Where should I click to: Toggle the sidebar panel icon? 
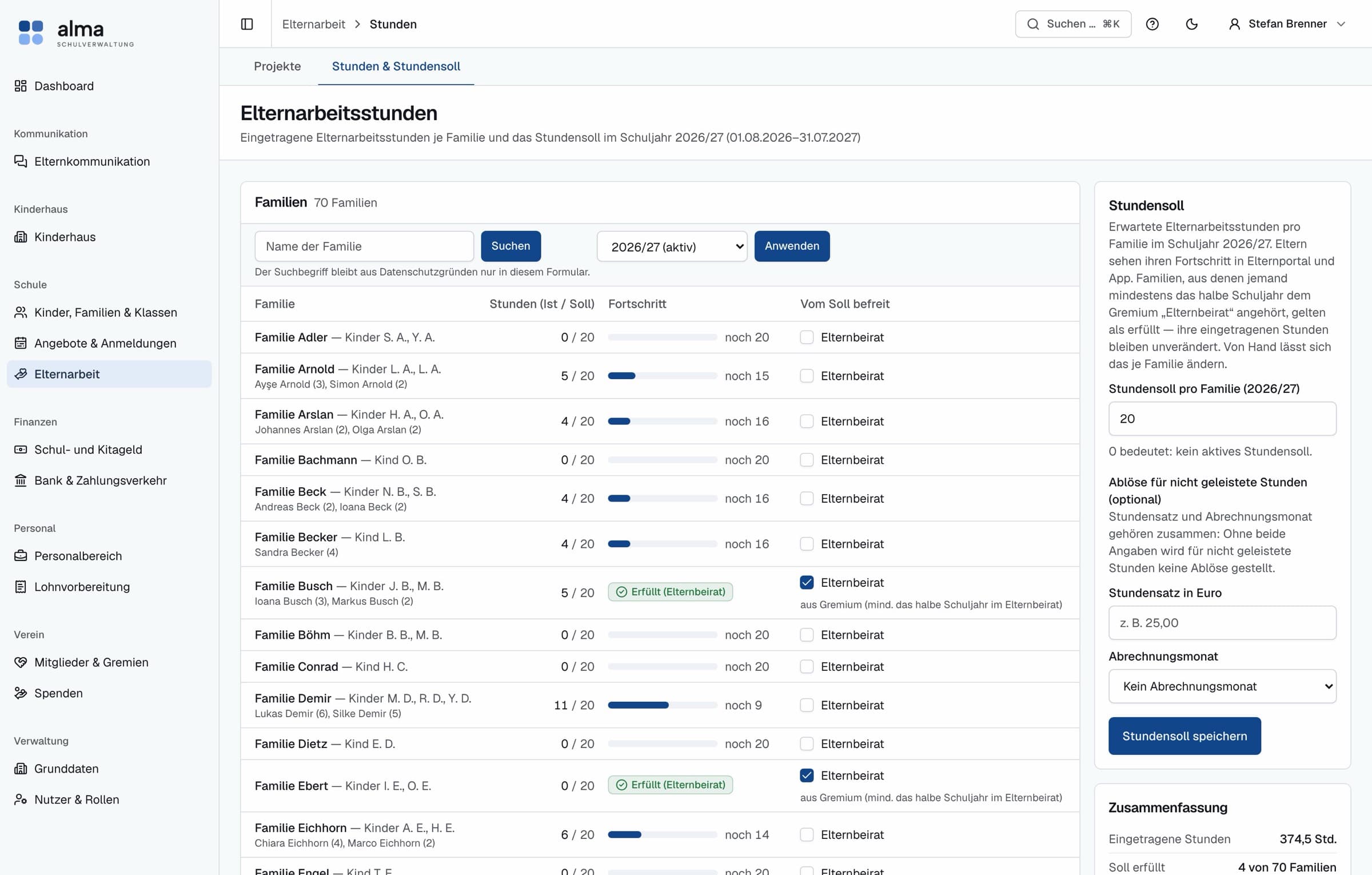coord(247,24)
